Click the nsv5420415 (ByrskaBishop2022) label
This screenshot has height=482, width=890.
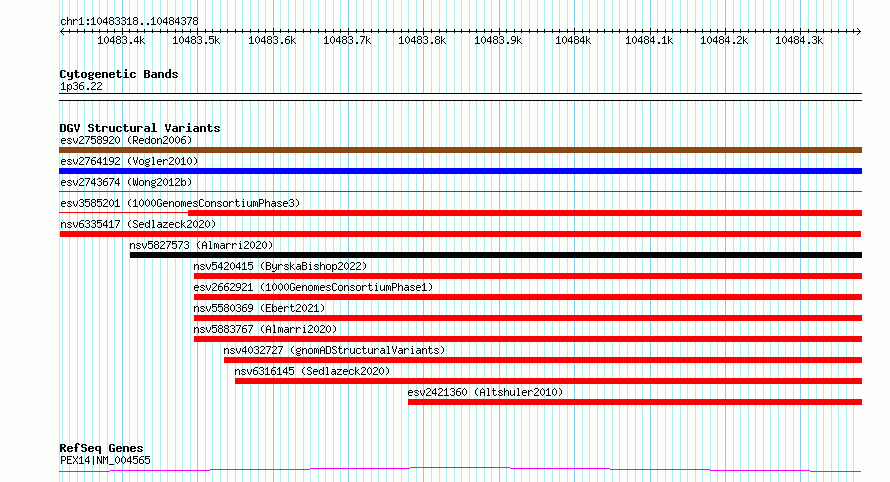[x=280, y=266]
